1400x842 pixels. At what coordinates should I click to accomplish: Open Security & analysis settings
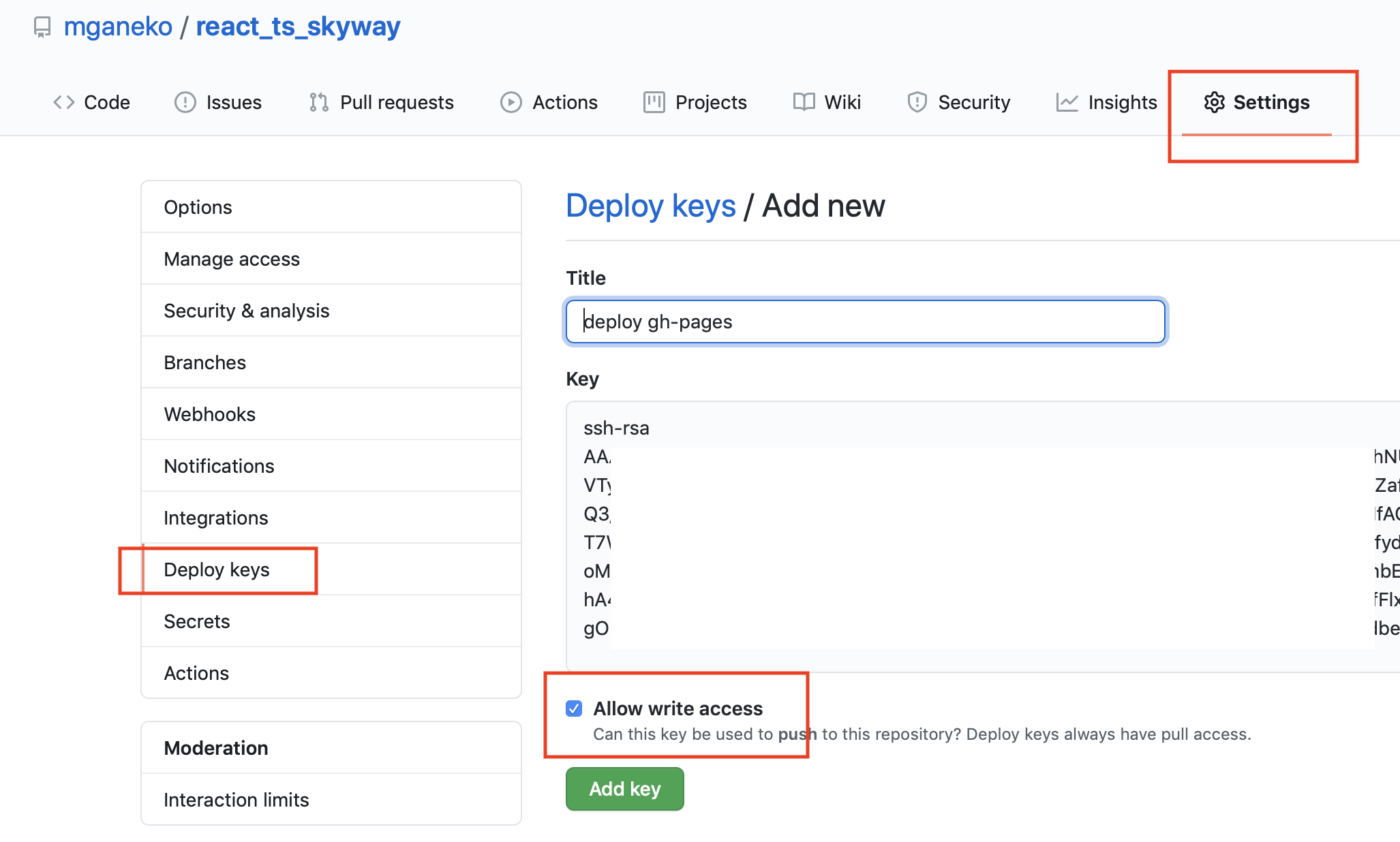point(331,311)
